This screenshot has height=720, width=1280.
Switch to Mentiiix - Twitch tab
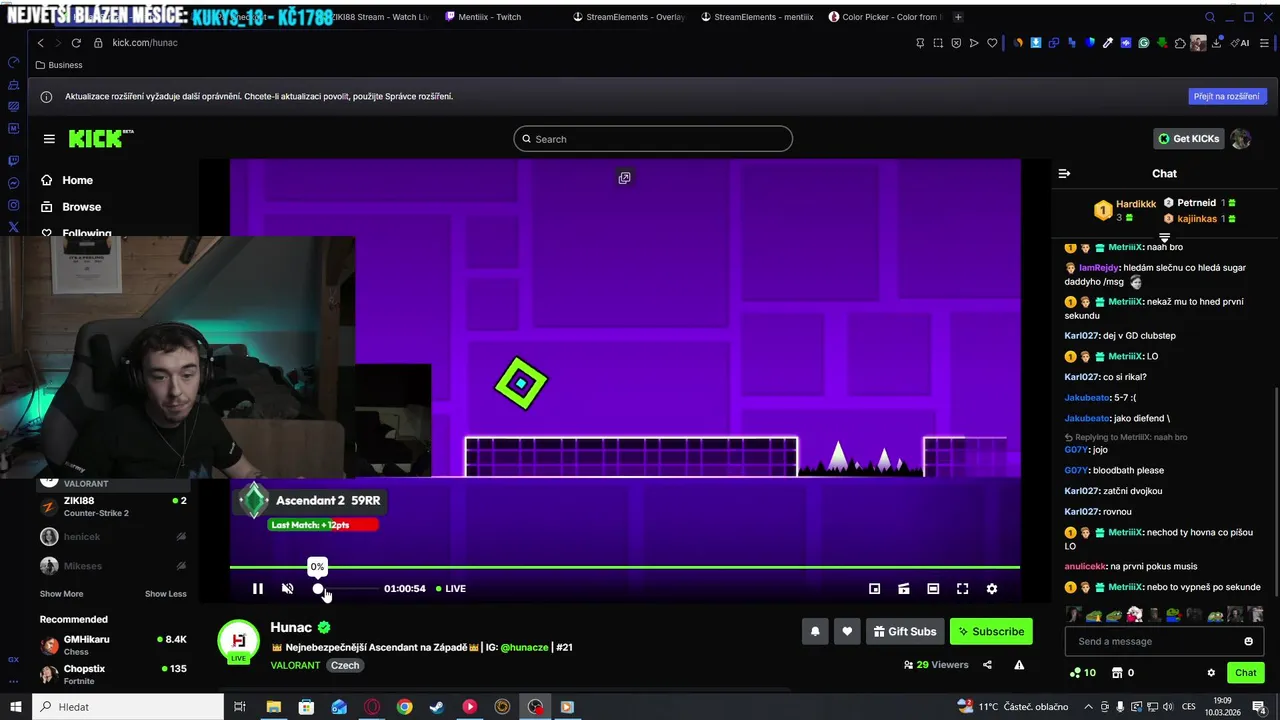pyautogui.click(x=490, y=17)
